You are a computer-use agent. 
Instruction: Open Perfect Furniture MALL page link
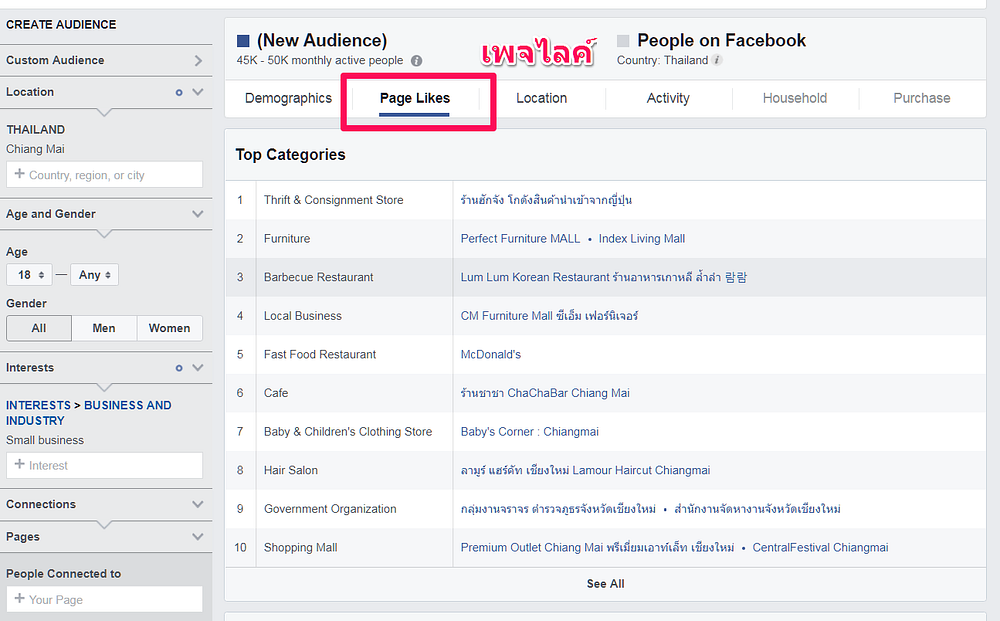click(x=520, y=238)
